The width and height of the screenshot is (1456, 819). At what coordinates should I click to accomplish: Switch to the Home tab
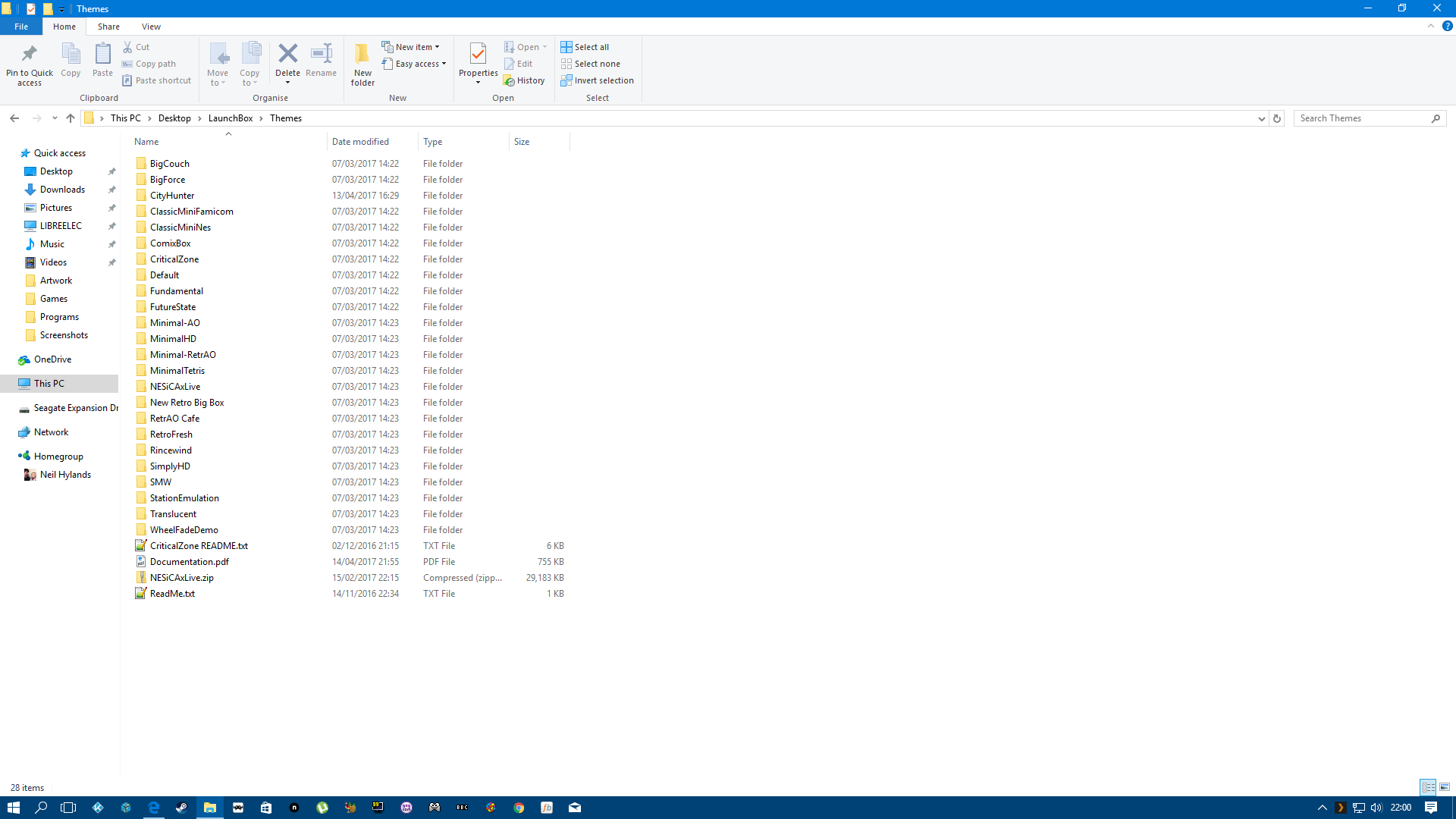64,27
